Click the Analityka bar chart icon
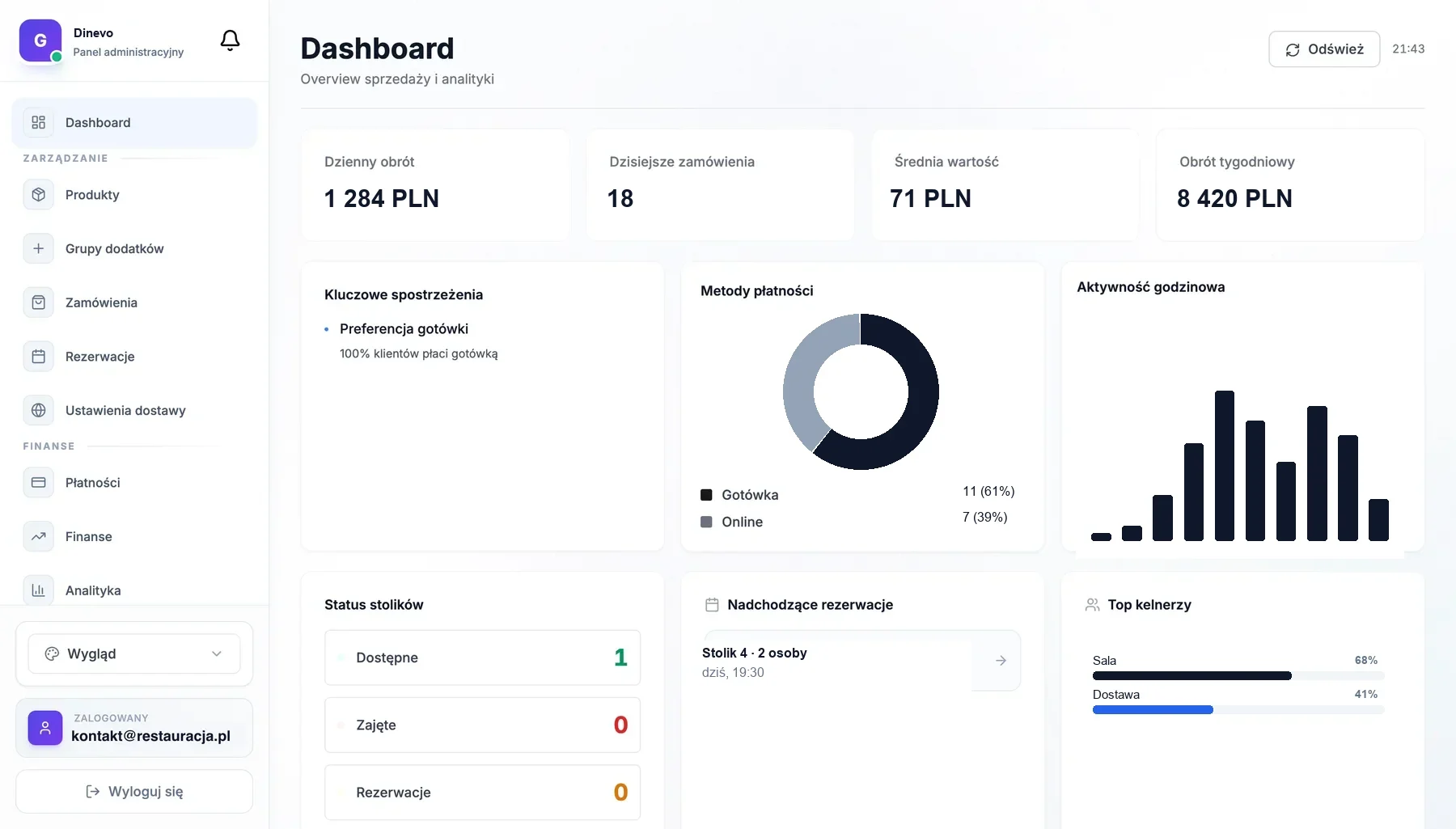Image resolution: width=1456 pixels, height=829 pixels. click(38, 590)
